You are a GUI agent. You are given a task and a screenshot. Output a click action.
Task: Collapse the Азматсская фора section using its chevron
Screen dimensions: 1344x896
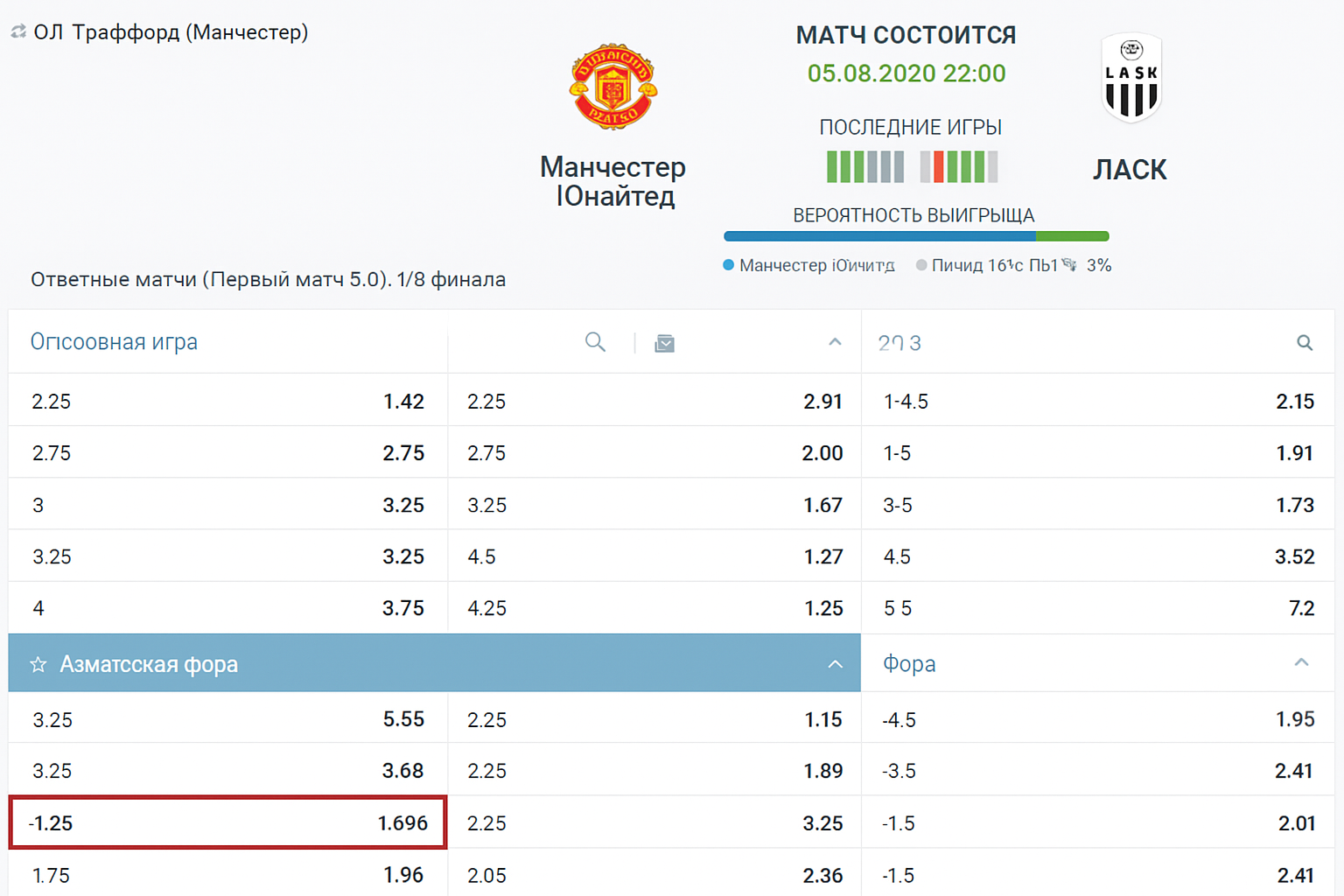(835, 664)
